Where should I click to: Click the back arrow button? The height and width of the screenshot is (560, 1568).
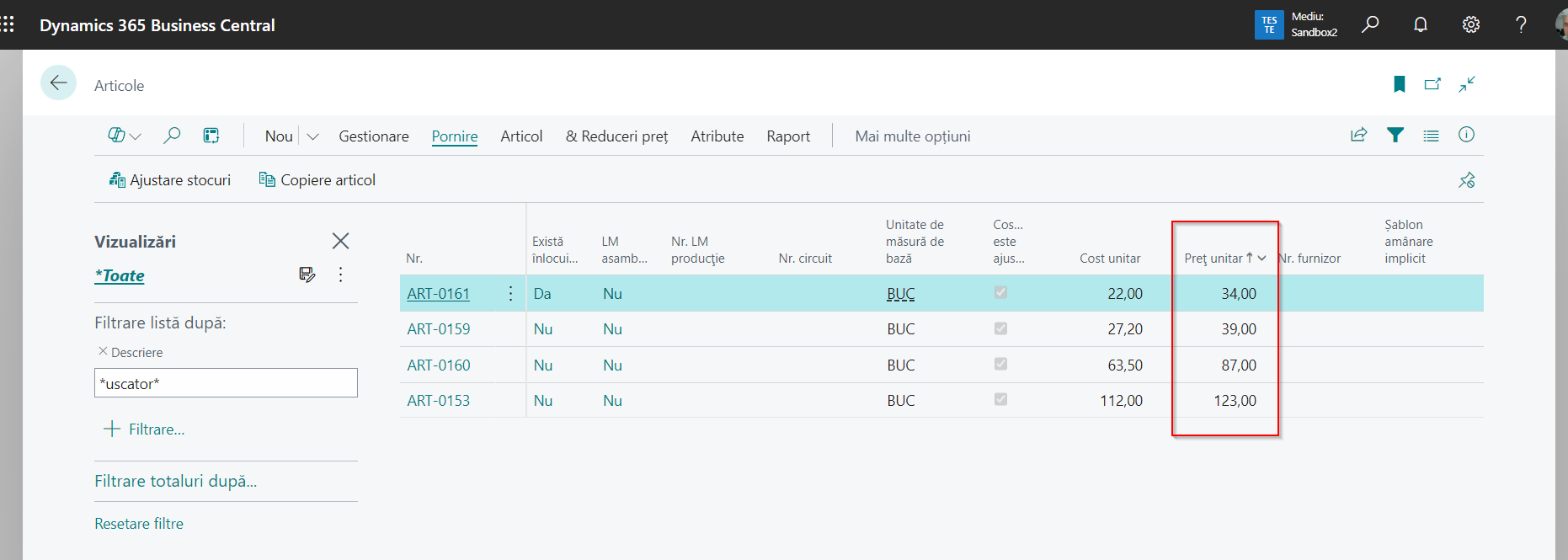(58, 83)
